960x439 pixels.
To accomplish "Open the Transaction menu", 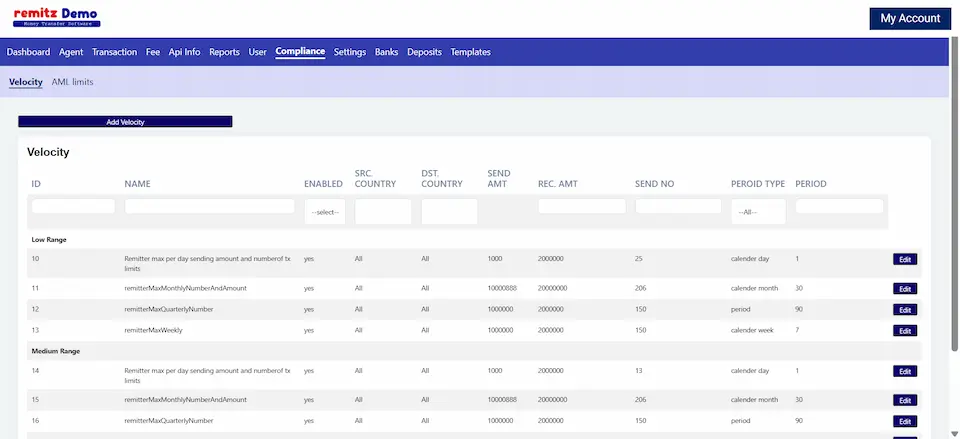I will click(114, 52).
